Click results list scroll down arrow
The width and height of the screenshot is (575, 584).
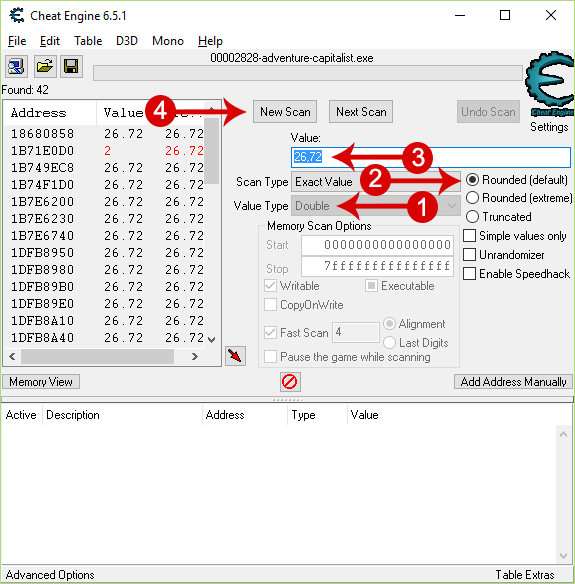[212, 339]
